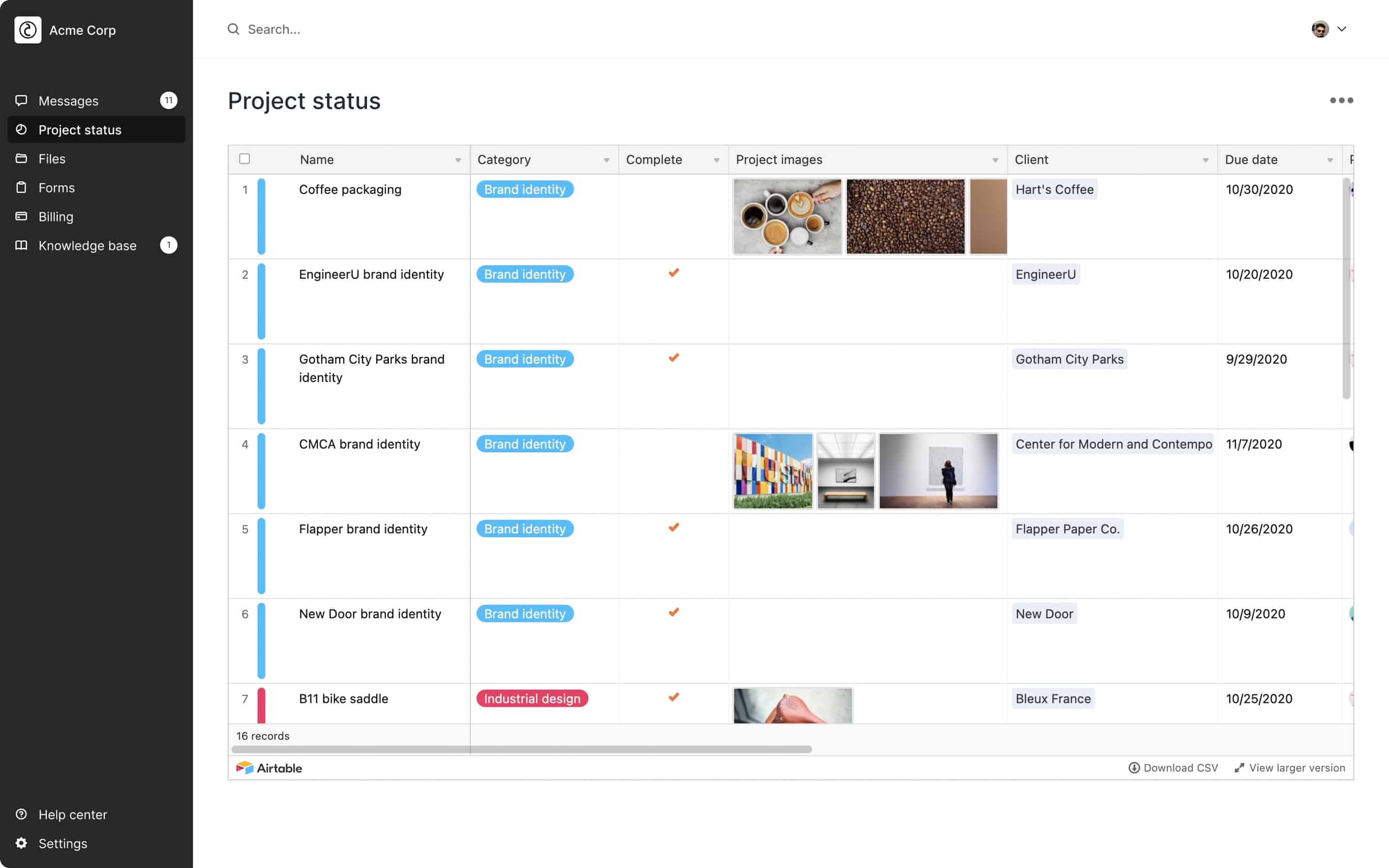Uncheck Complete on the B11 bike saddle row
The image size is (1389, 868).
pos(673,698)
